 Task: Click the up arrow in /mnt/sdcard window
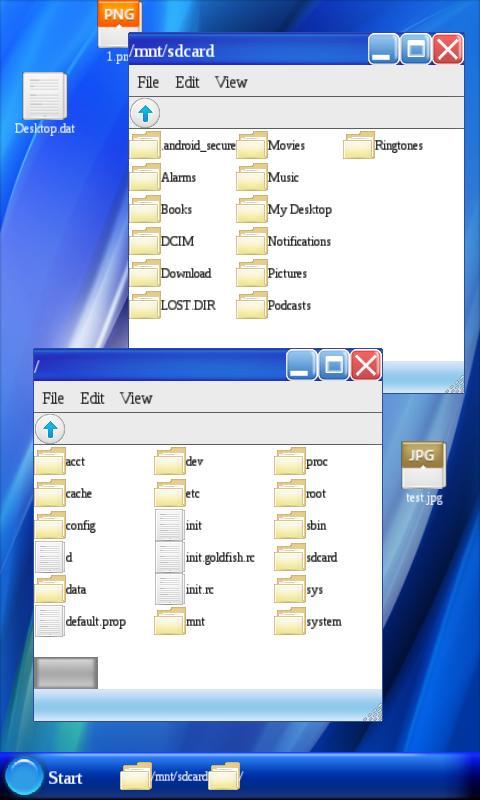pos(145,113)
